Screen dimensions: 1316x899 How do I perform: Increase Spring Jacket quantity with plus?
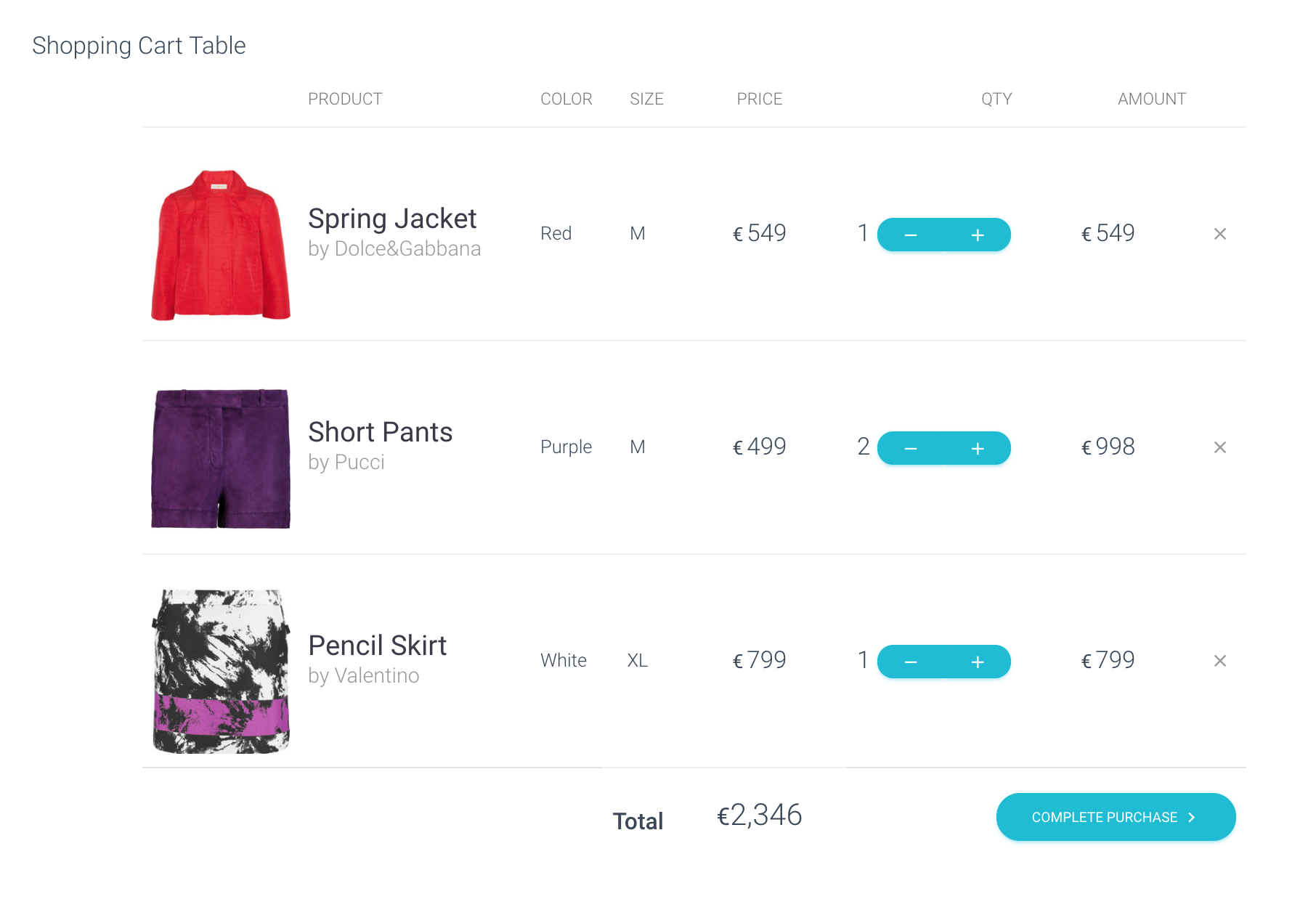(978, 235)
